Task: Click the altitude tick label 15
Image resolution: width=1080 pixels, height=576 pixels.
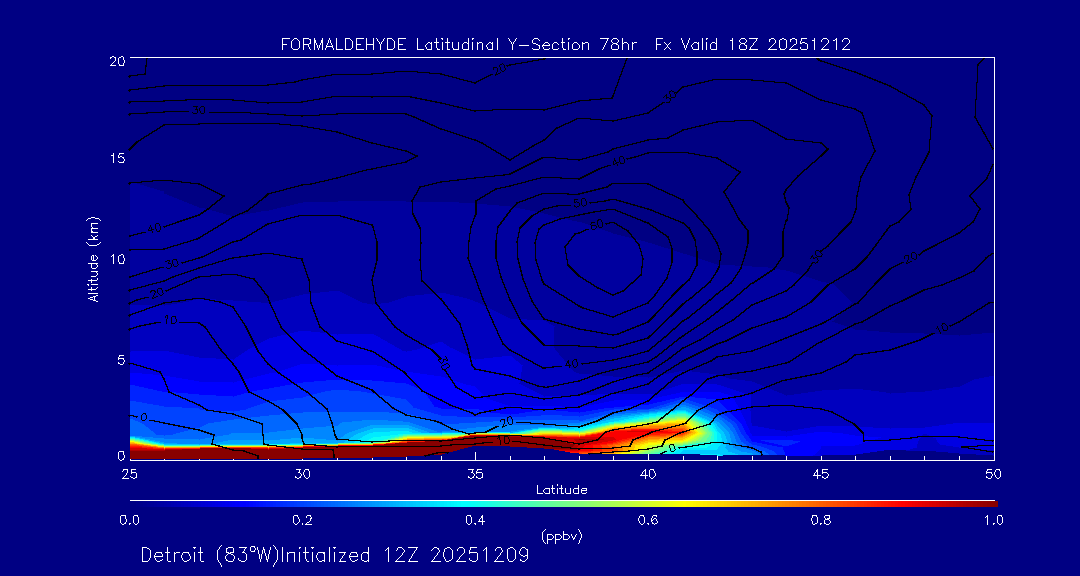Action: point(115,159)
